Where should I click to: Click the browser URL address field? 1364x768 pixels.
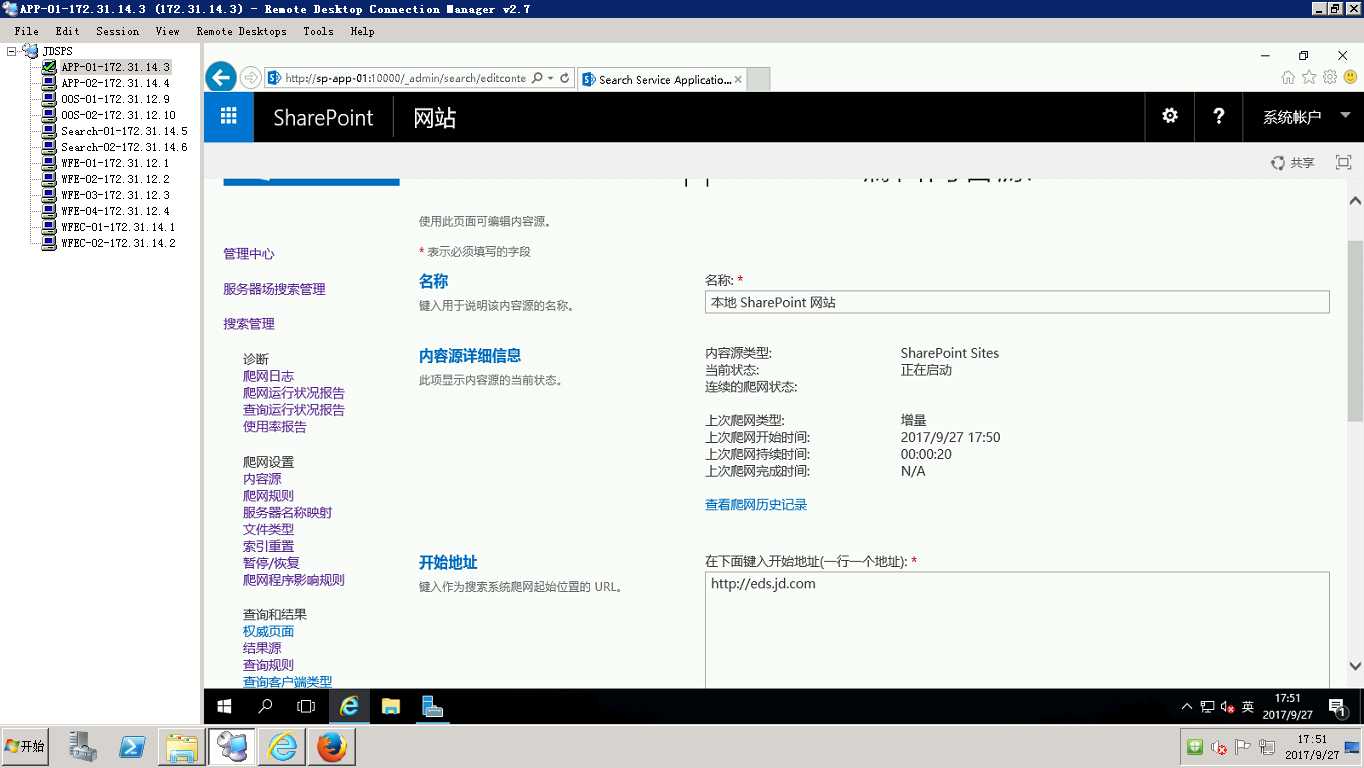point(405,78)
